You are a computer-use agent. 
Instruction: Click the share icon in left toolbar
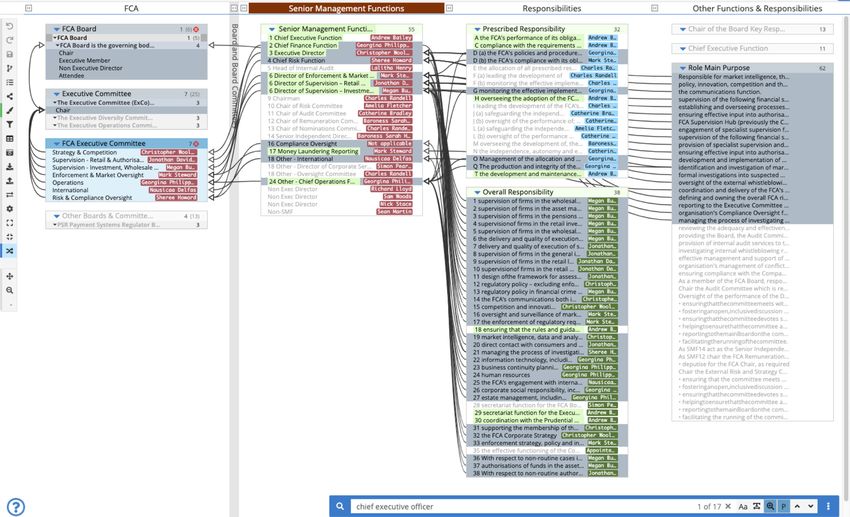pos(10,96)
